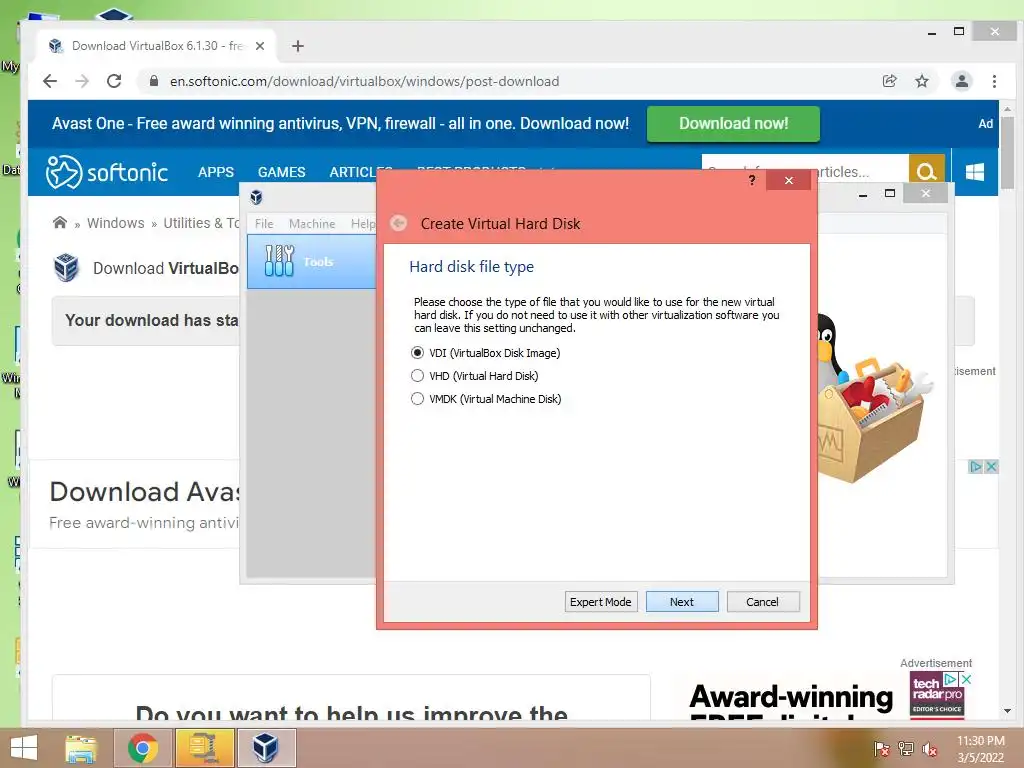1024x768 pixels.
Task: Click the help question mark in dialog title
Action: point(752,180)
